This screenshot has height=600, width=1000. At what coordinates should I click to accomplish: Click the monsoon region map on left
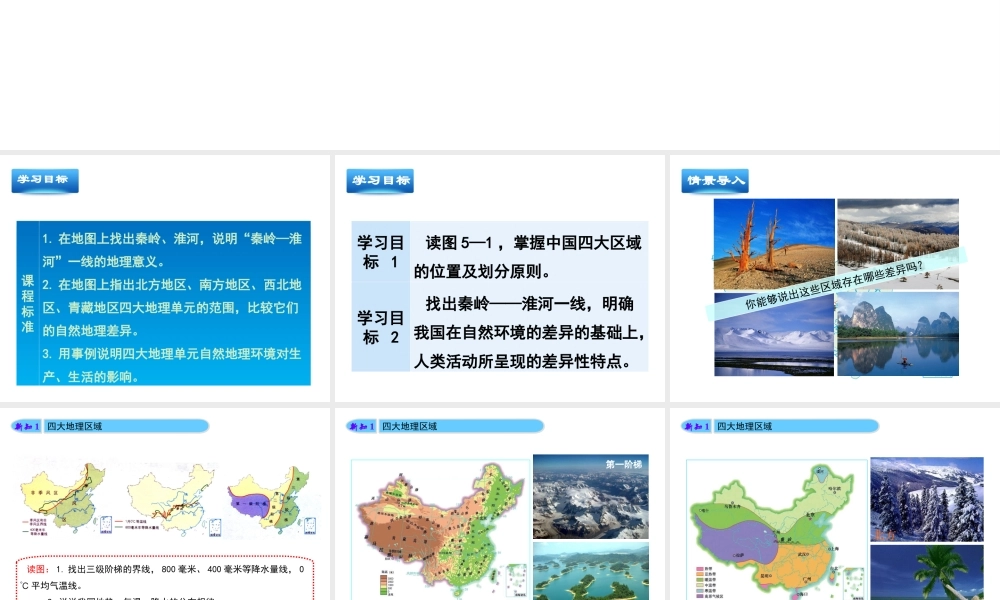(66, 499)
